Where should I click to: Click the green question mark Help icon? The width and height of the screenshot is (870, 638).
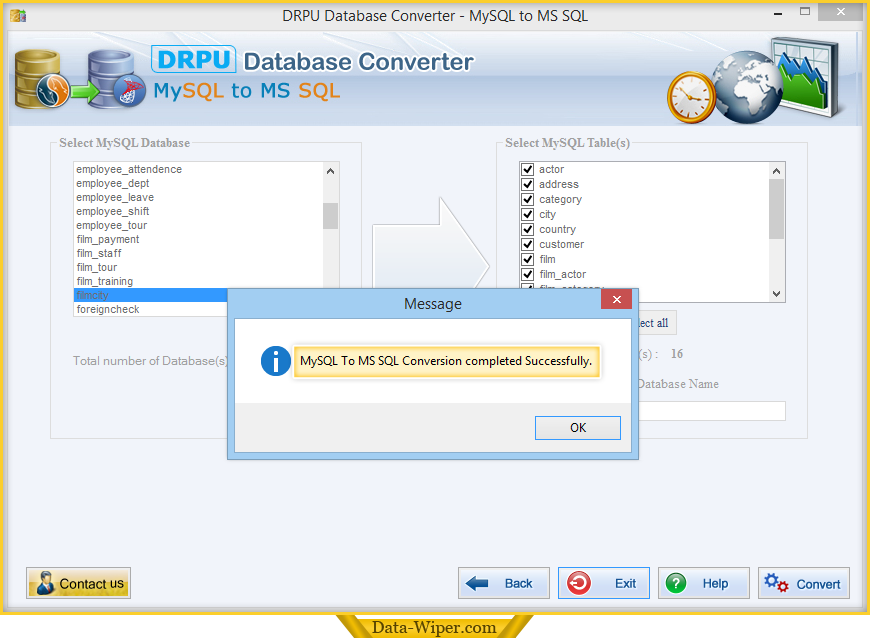[x=677, y=583]
